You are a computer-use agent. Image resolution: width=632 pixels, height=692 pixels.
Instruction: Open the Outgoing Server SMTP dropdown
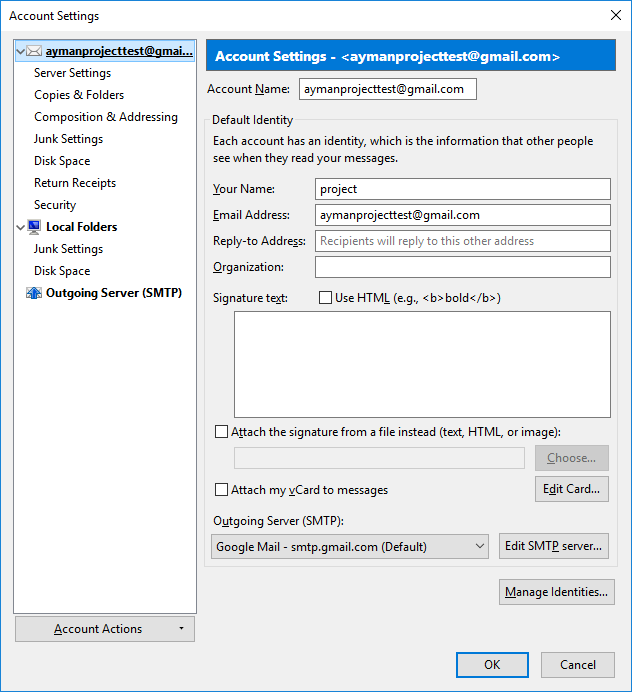(350, 547)
